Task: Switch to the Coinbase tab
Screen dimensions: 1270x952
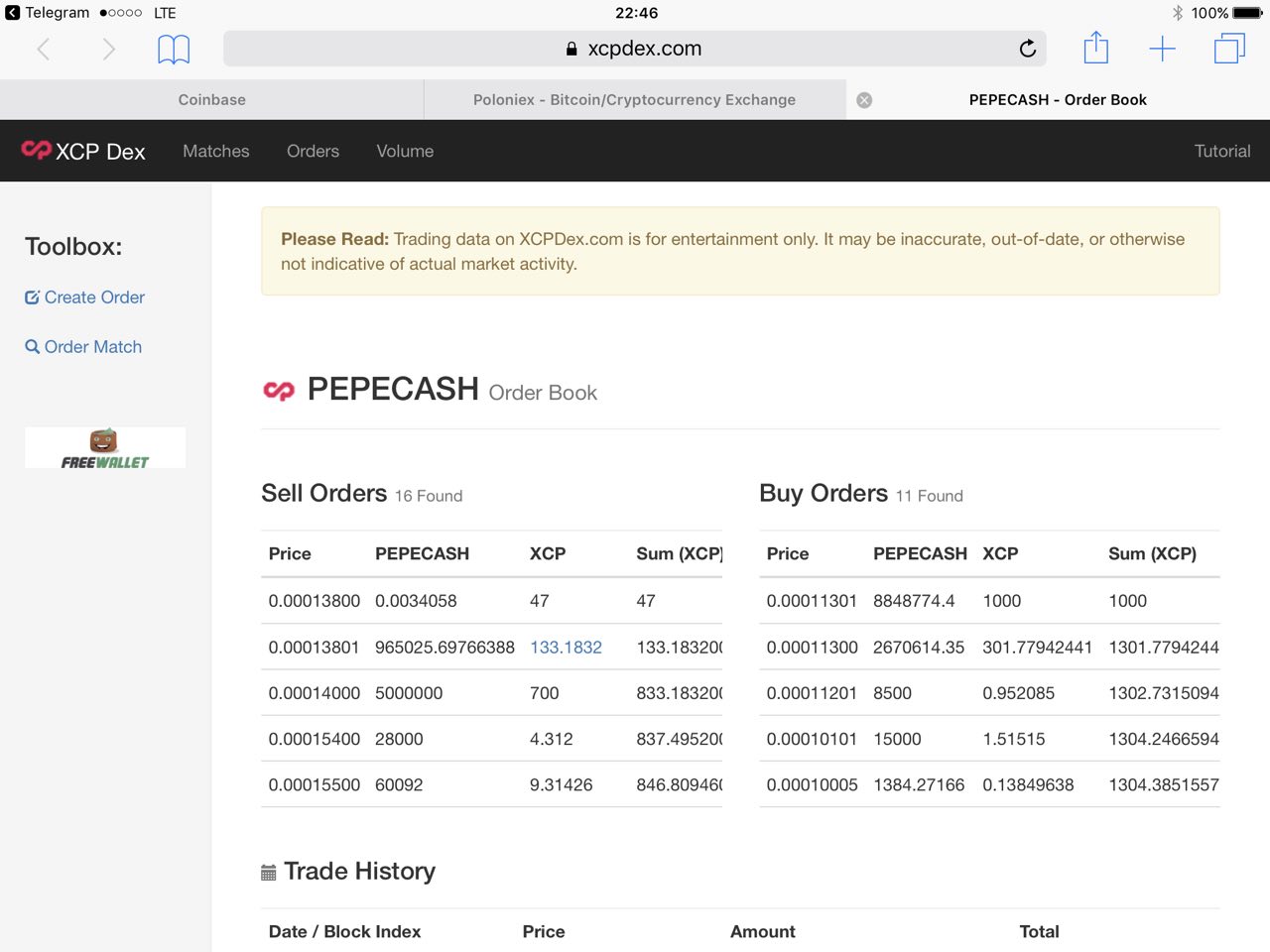Action: click(x=211, y=100)
